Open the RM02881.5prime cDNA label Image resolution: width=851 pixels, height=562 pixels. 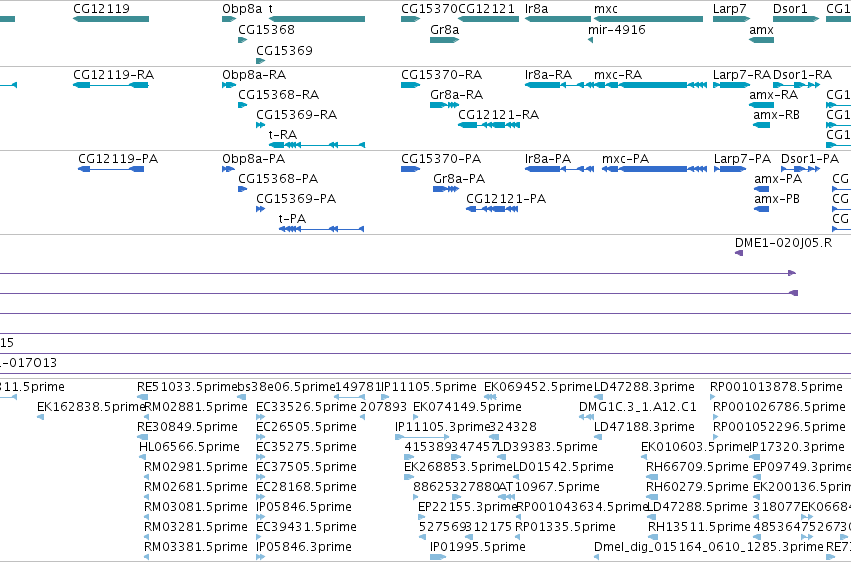click(x=195, y=406)
